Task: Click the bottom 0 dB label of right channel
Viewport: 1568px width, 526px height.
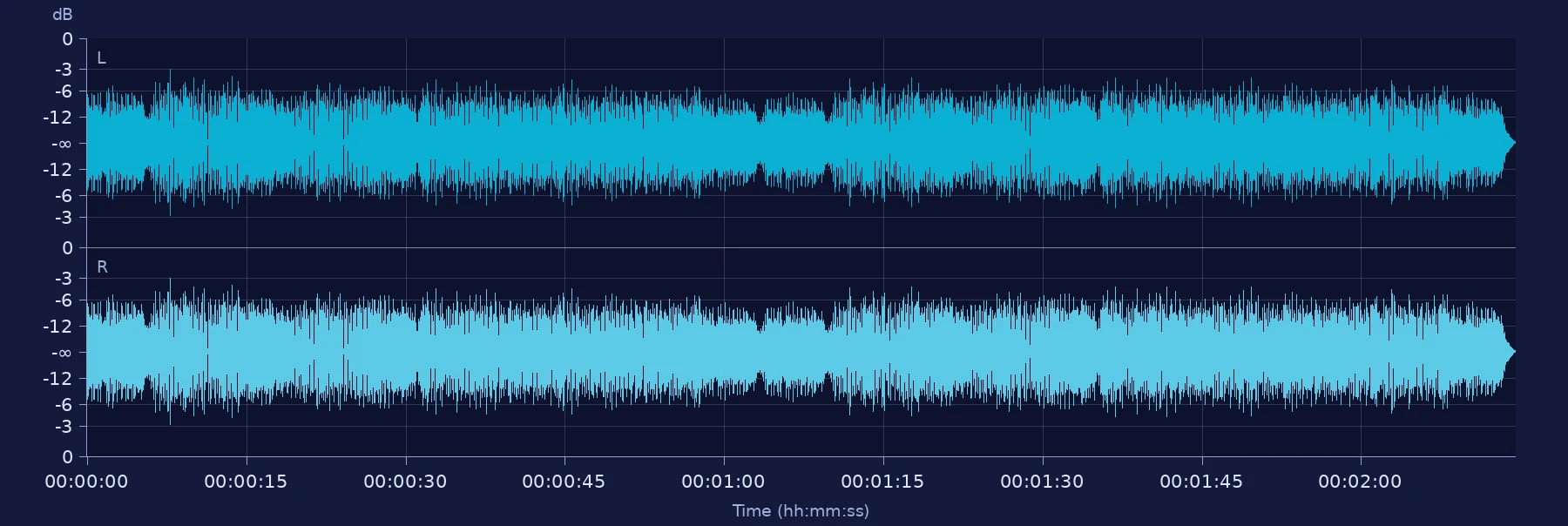Action: (x=67, y=457)
